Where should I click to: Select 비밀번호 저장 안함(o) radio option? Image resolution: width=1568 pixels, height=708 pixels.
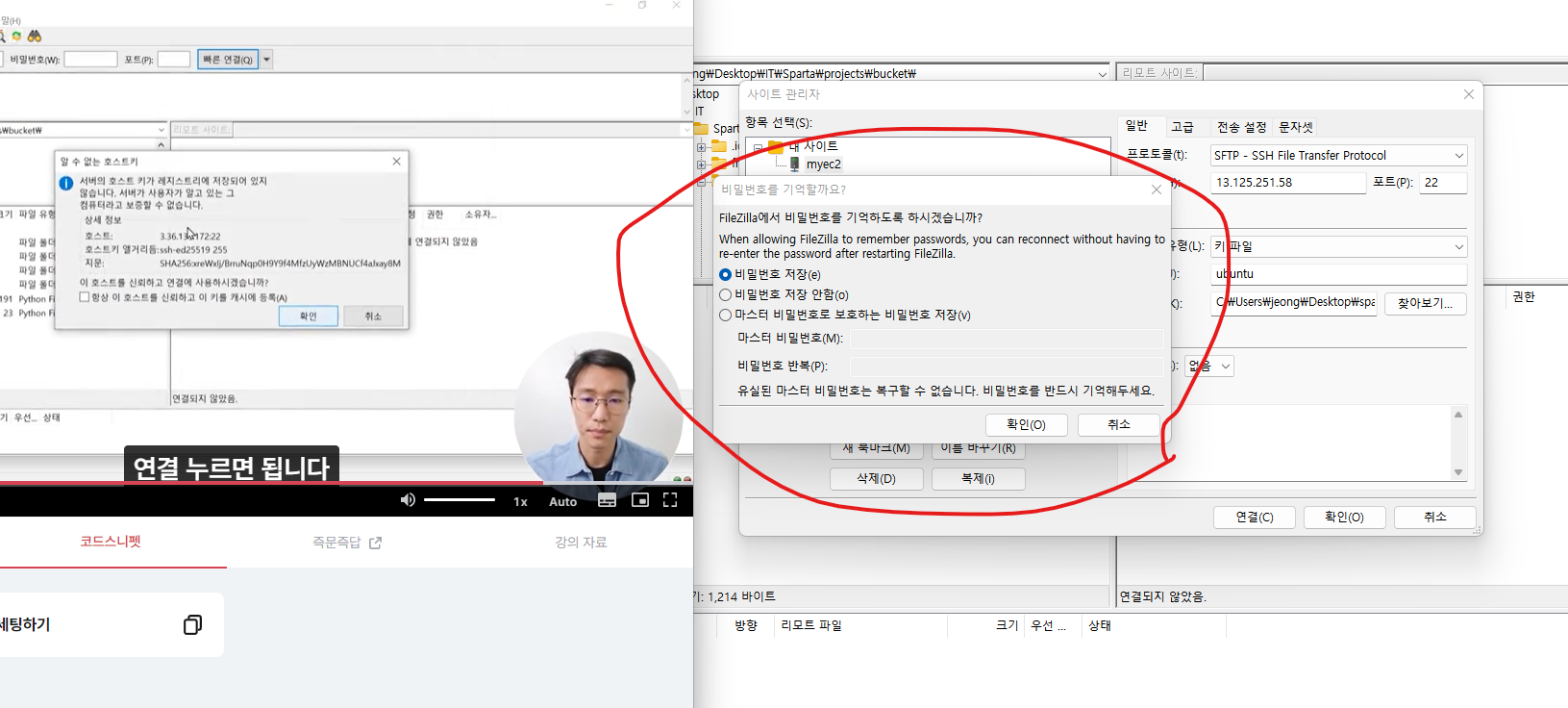pos(726,294)
